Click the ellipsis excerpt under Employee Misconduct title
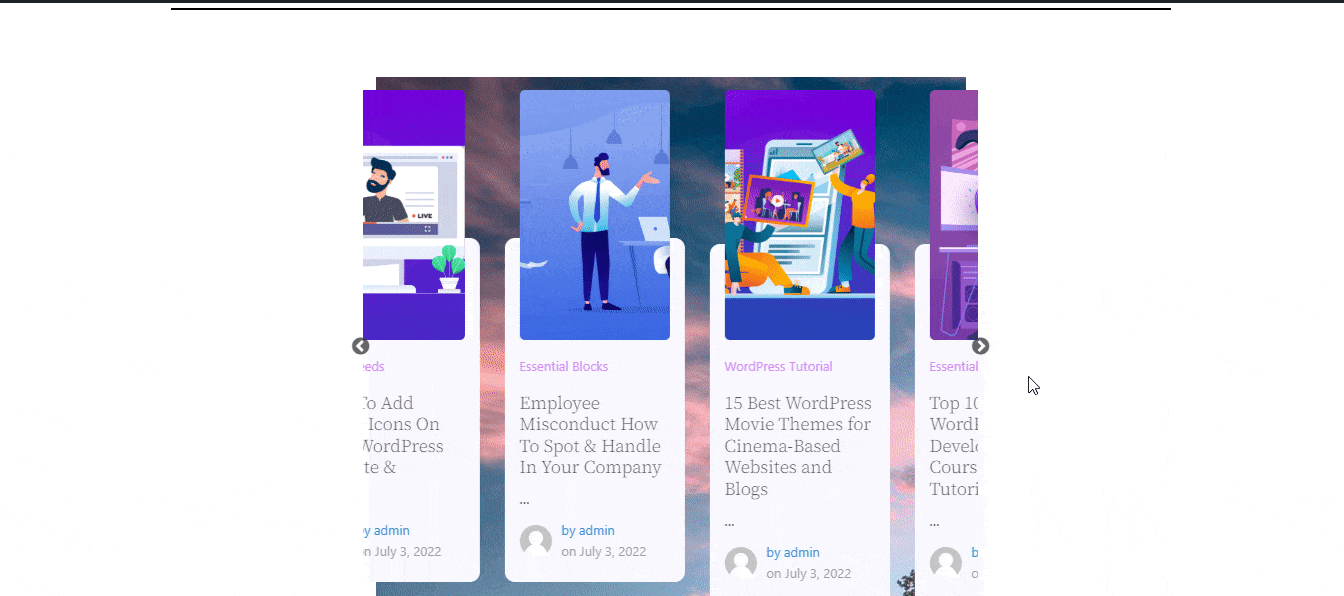This screenshot has width=1344, height=596. tap(525, 500)
